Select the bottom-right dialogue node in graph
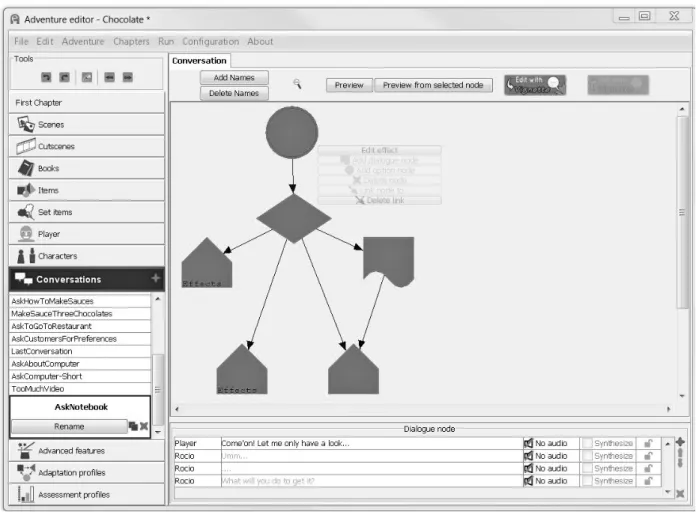 tap(353, 369)
